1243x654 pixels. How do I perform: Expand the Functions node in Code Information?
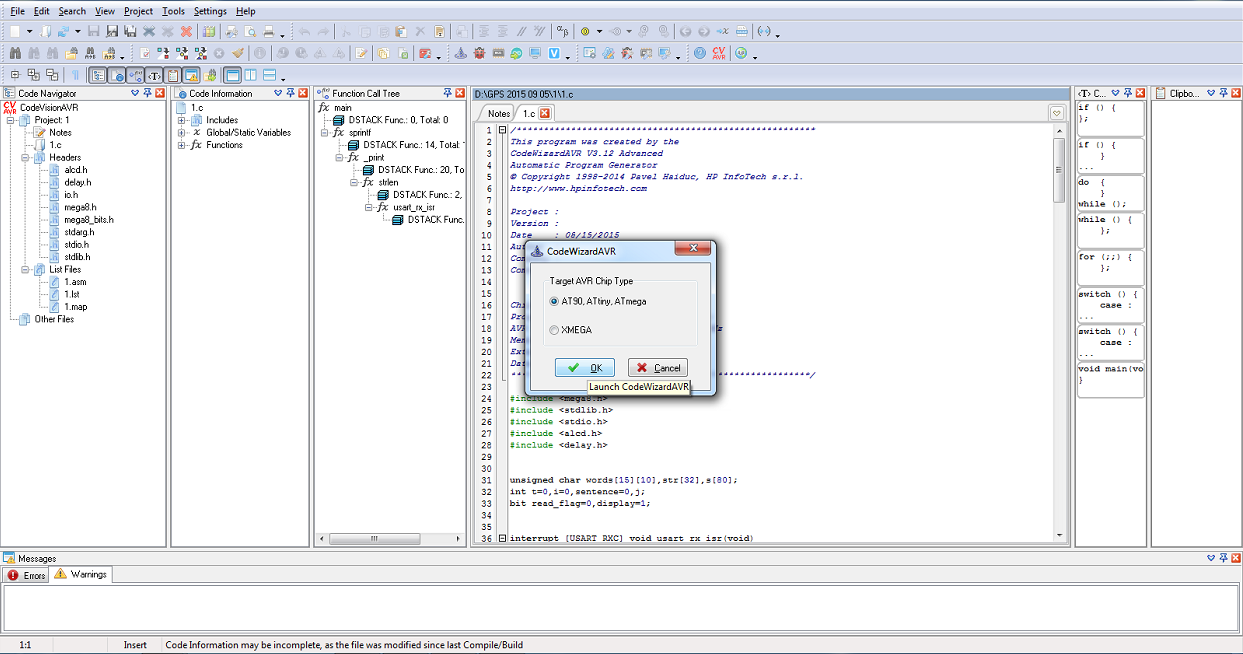182,145
